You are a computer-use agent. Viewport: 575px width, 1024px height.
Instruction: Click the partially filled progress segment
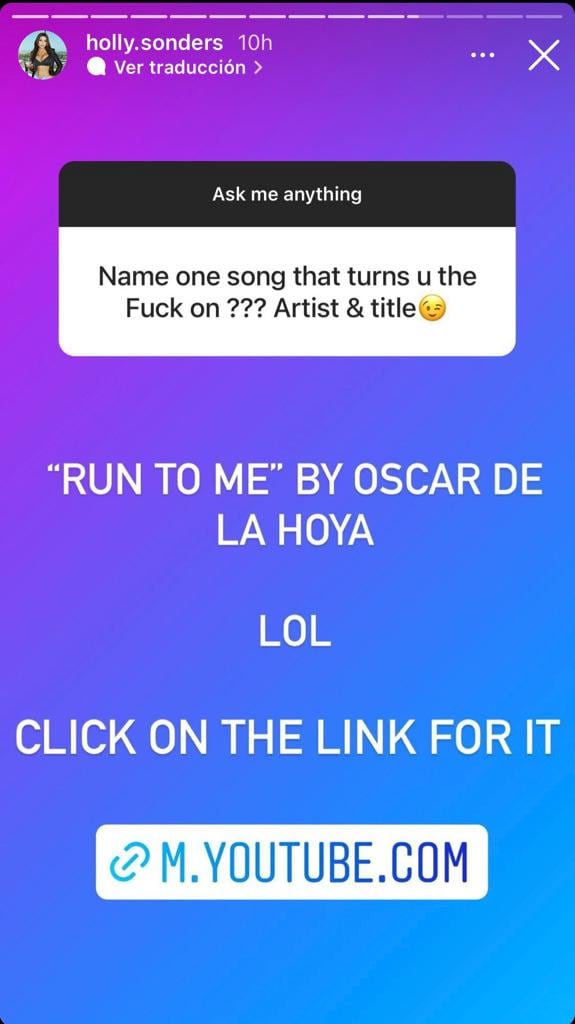425,16
